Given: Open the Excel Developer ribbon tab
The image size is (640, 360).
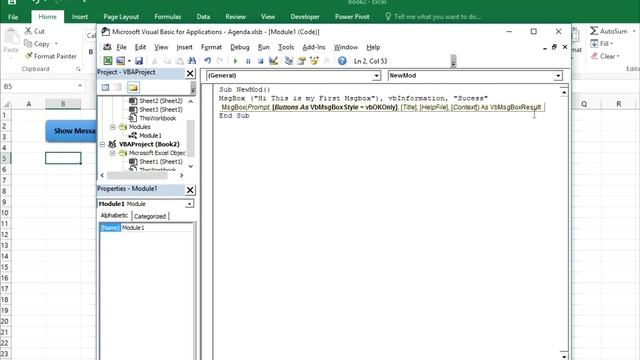Looking at the screenshot, I should pyautogui.click(x=305, y=17).
